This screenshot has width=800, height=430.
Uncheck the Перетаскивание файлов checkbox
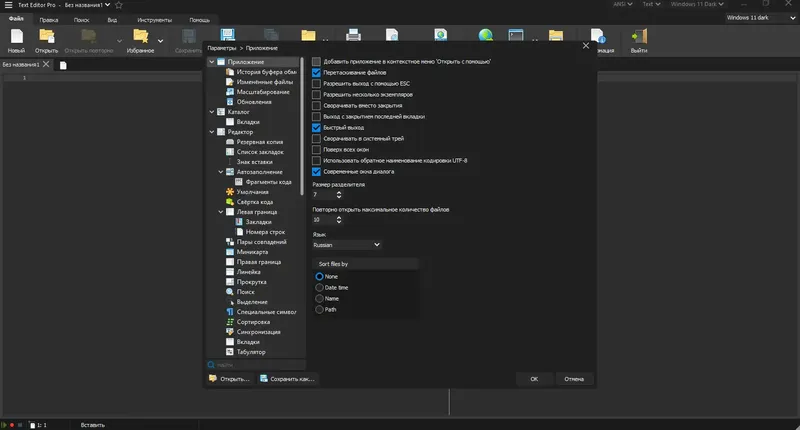click(x=316, y=72)
